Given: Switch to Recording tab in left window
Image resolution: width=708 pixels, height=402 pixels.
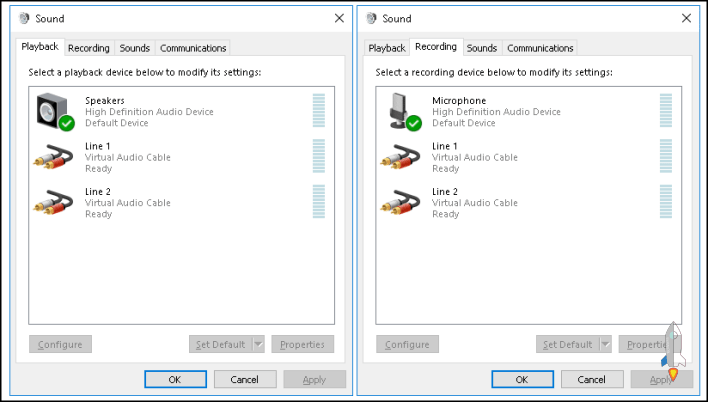Looking at the screenshot, I should pos(89,48).
